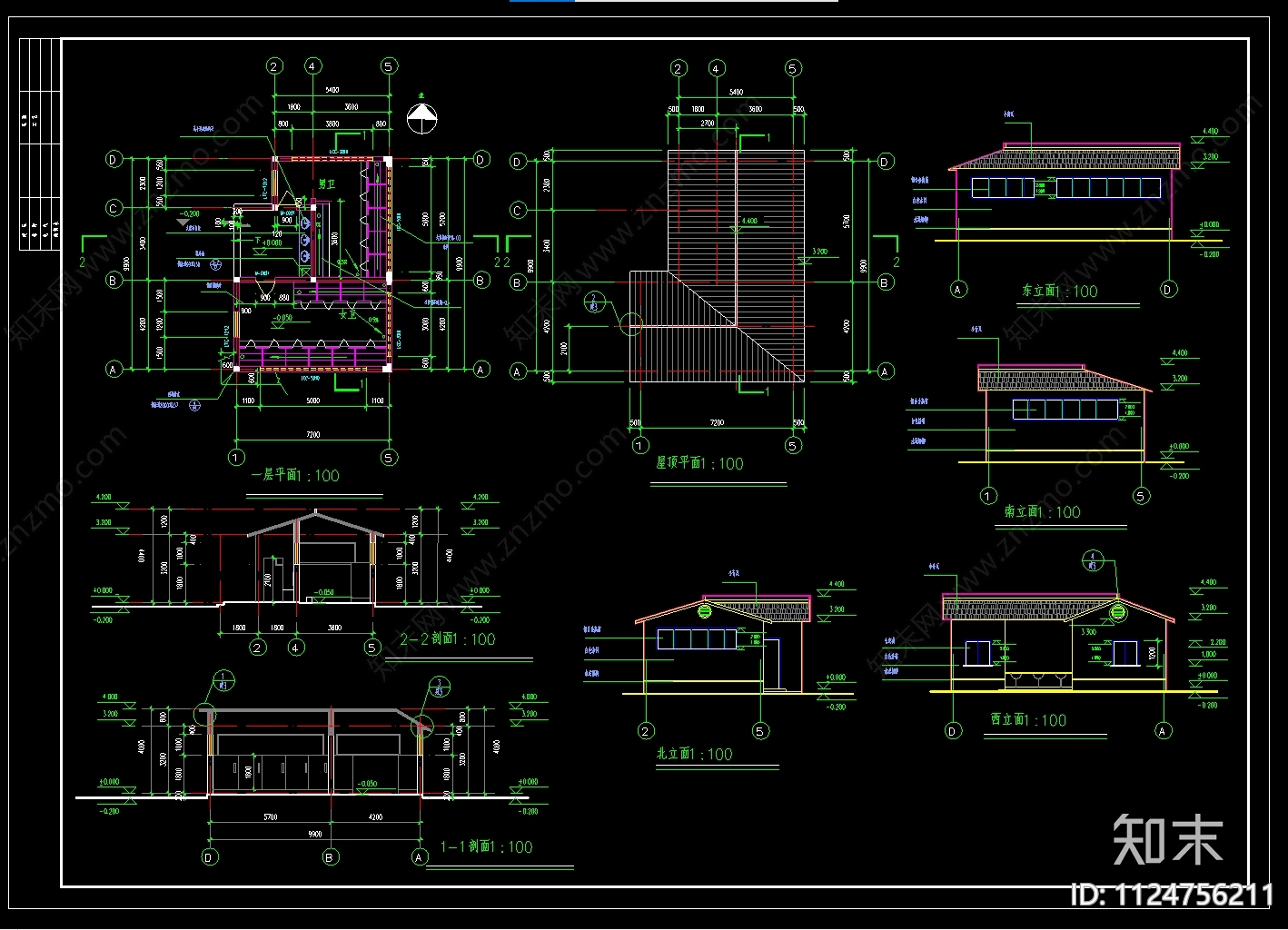The image size is (1288, 930).
Task: Select axis bubble D under west elevation
Action: click(953, 731)
